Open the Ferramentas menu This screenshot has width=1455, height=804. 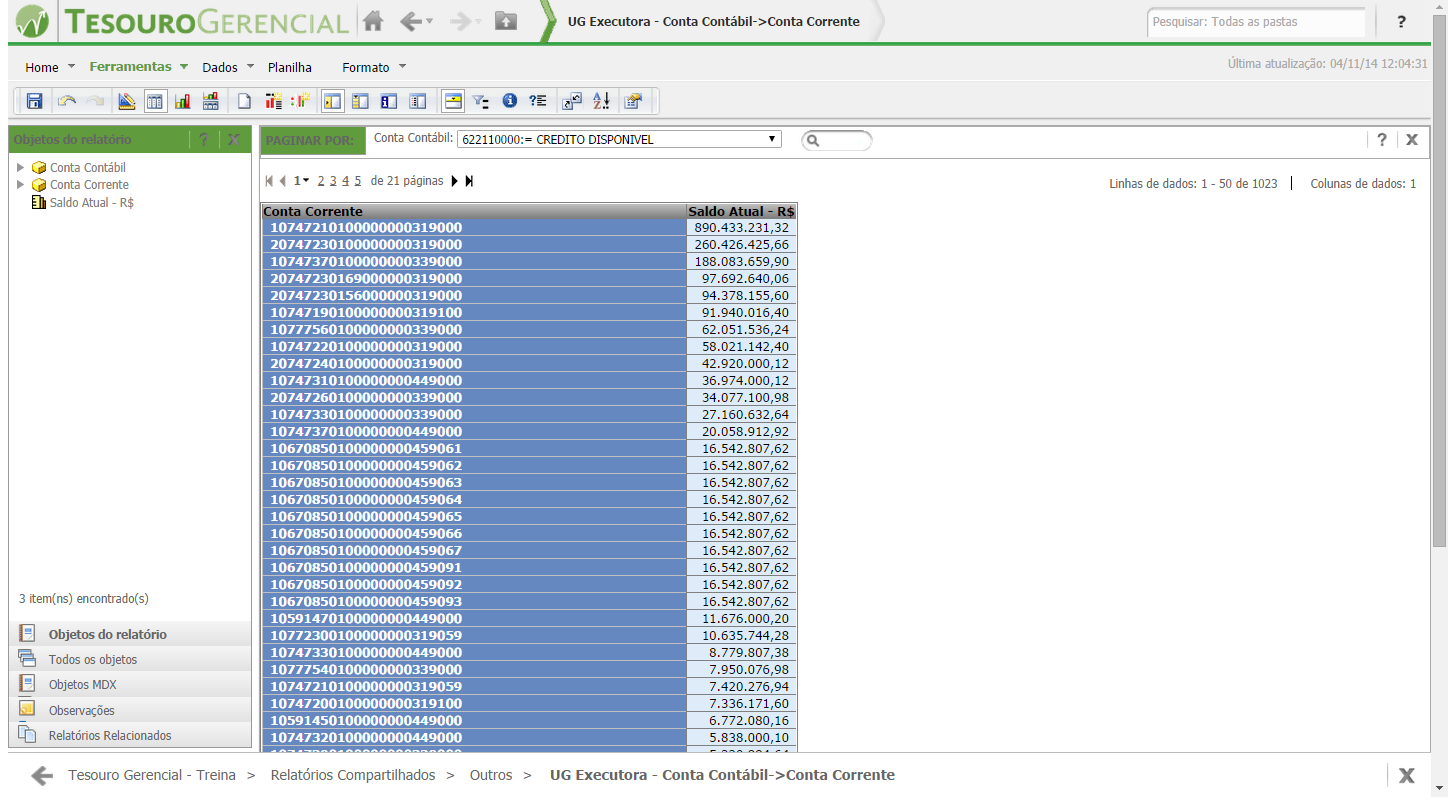pos(130,67)
